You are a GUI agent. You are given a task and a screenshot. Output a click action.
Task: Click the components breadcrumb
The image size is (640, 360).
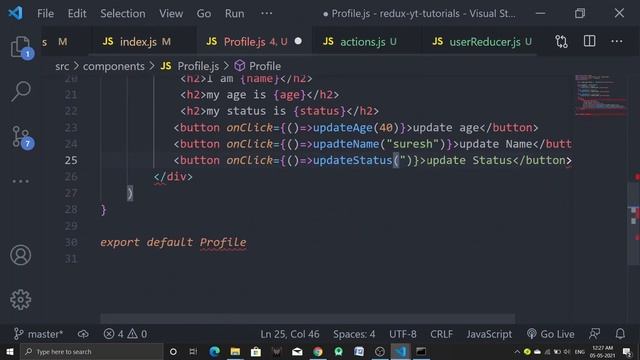point(113,66)
